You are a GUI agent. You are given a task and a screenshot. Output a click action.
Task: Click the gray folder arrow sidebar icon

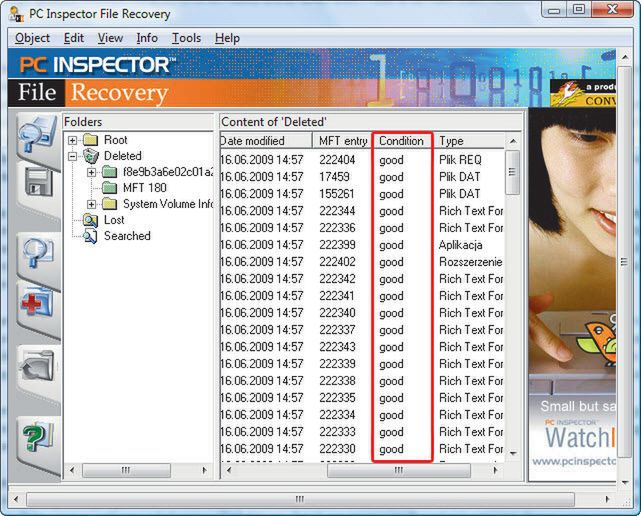[x=37, y=365]
